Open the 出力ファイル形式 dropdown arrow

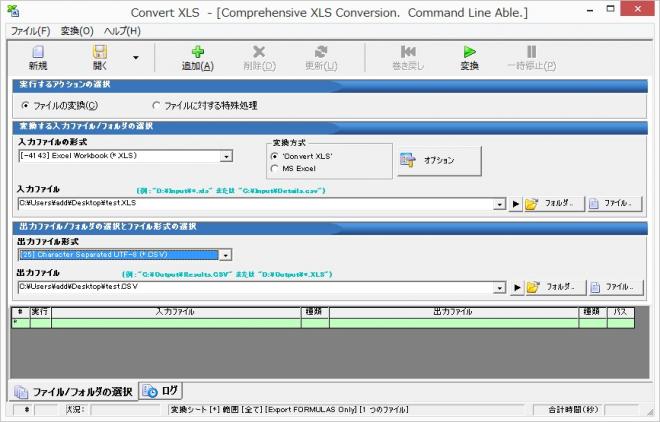pyautogui.click(x=226, y=255)
